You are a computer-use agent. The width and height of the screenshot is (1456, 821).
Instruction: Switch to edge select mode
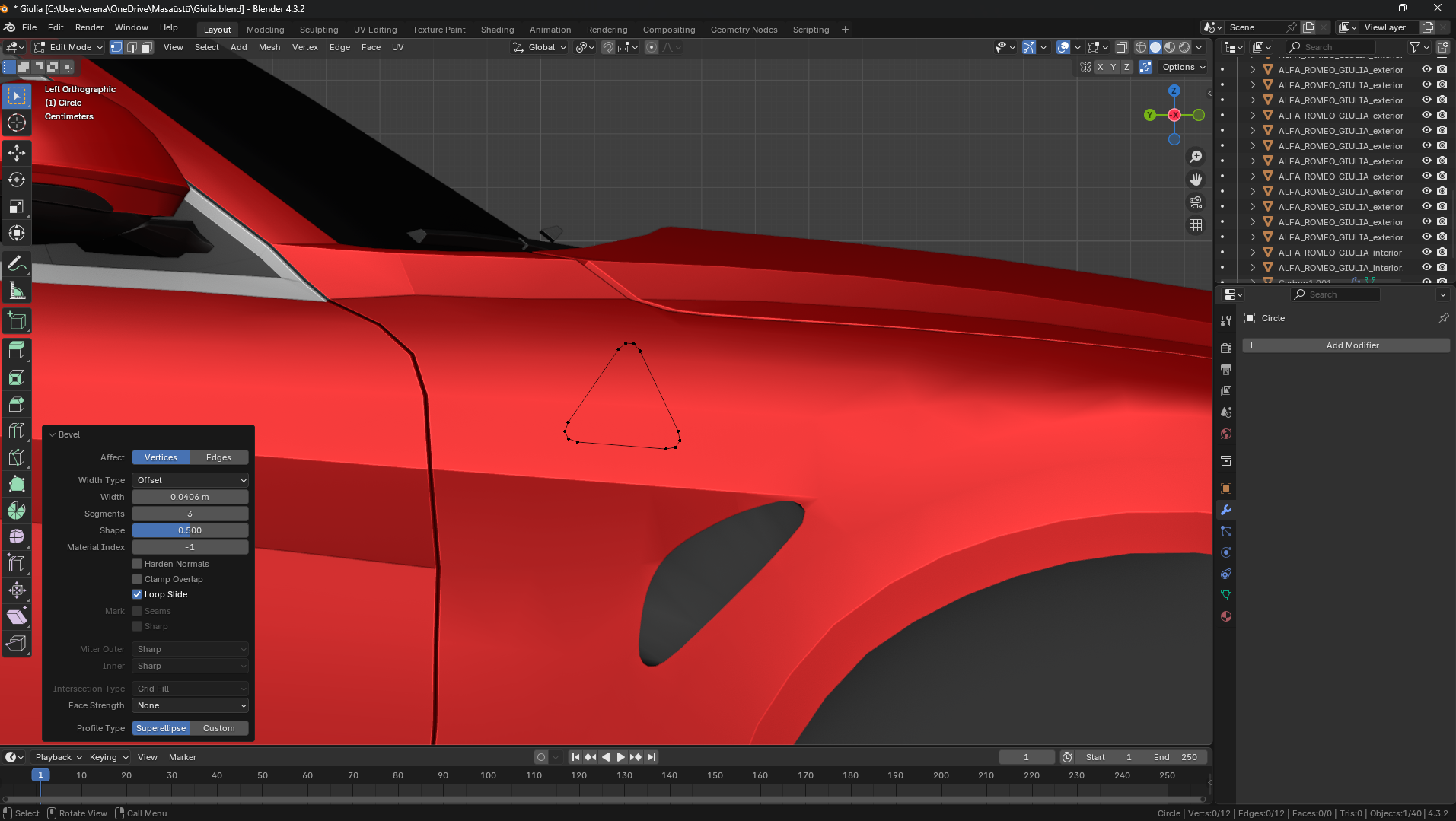coord(132,47)
